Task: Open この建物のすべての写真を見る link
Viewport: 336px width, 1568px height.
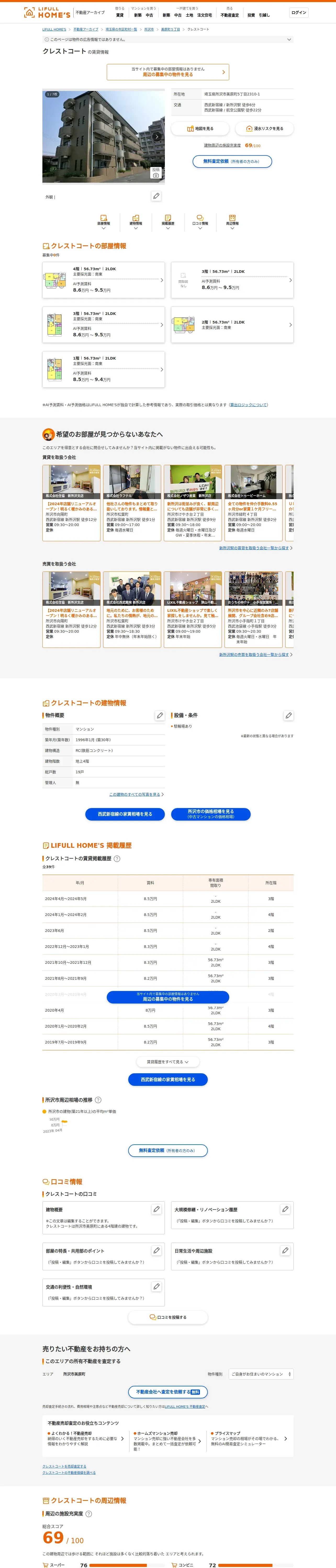Action: click(135, 794)
